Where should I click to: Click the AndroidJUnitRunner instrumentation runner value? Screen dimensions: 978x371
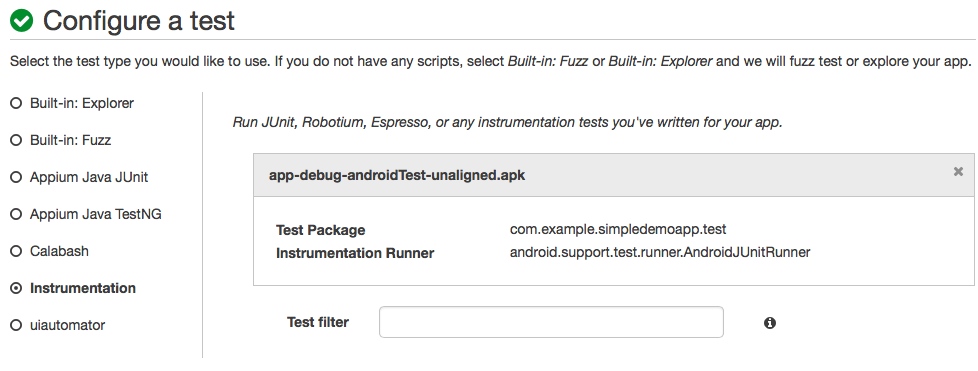tap(660, 253)
